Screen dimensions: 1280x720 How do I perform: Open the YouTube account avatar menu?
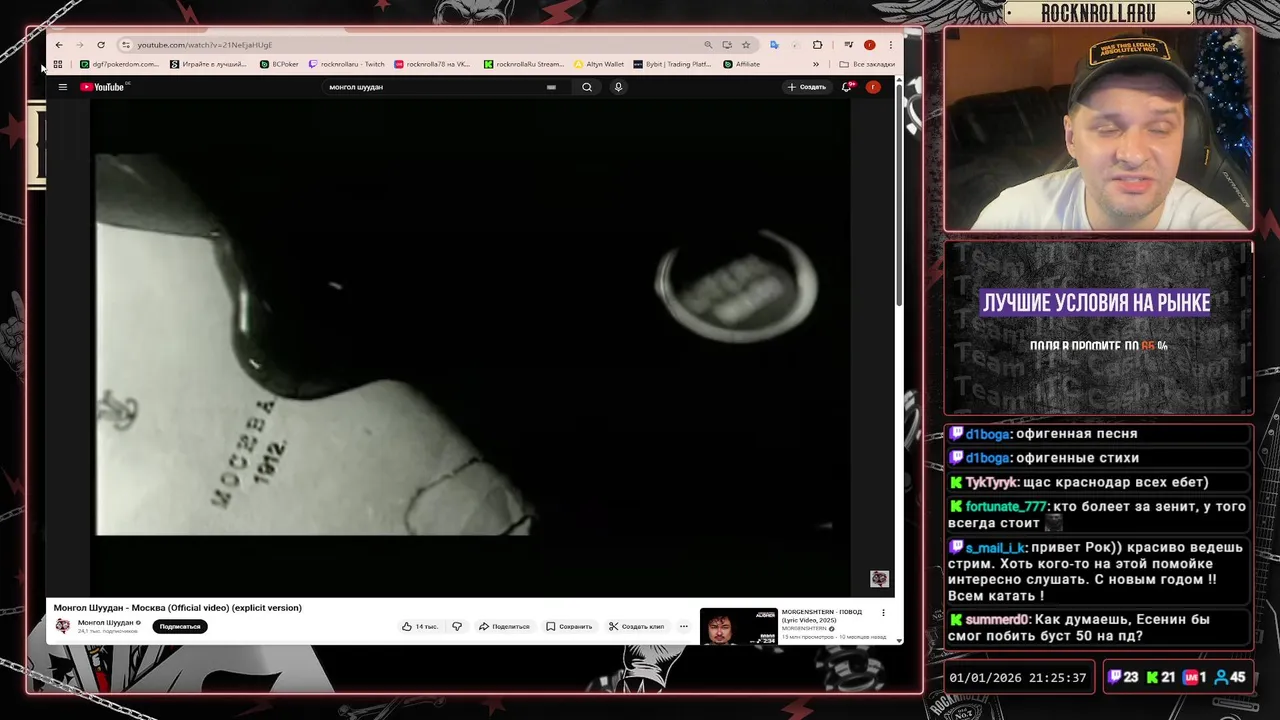[873, 87]
